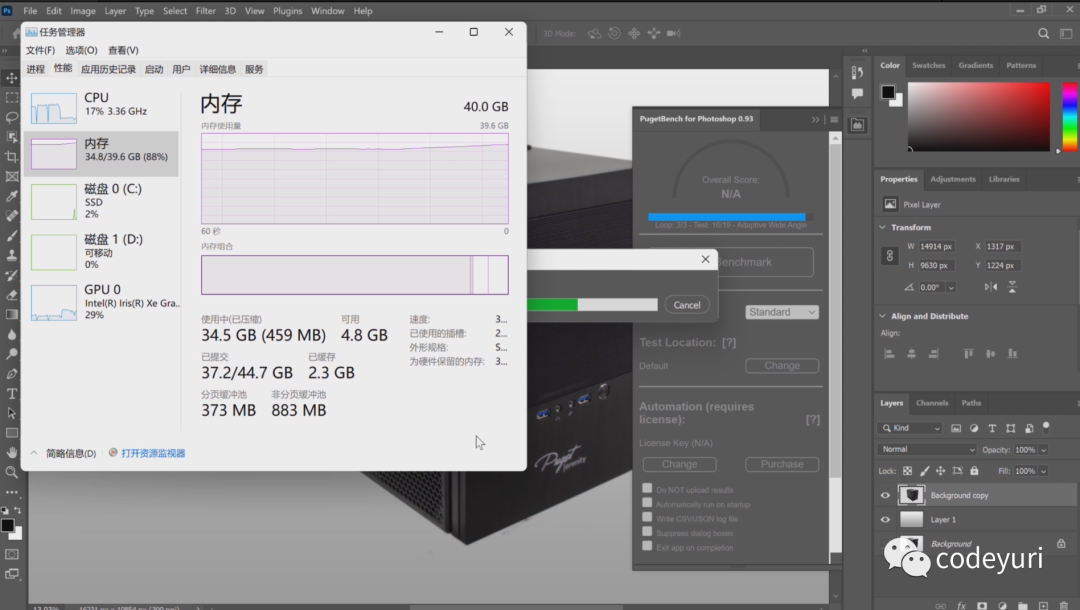Open the 进程 tab in Task Manager

tap(35, 69)
